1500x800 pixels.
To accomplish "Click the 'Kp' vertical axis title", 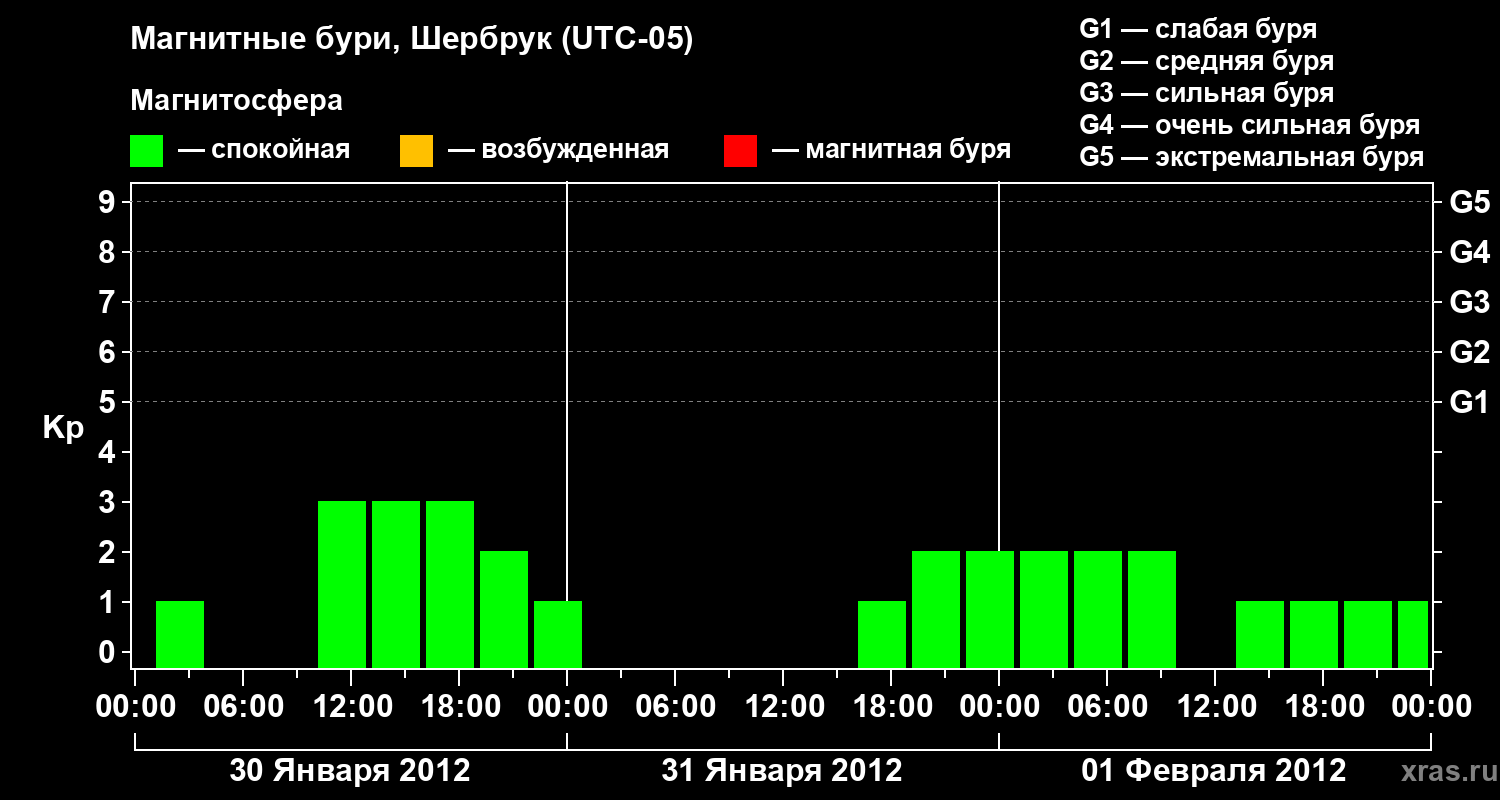I will click(63, 428).
